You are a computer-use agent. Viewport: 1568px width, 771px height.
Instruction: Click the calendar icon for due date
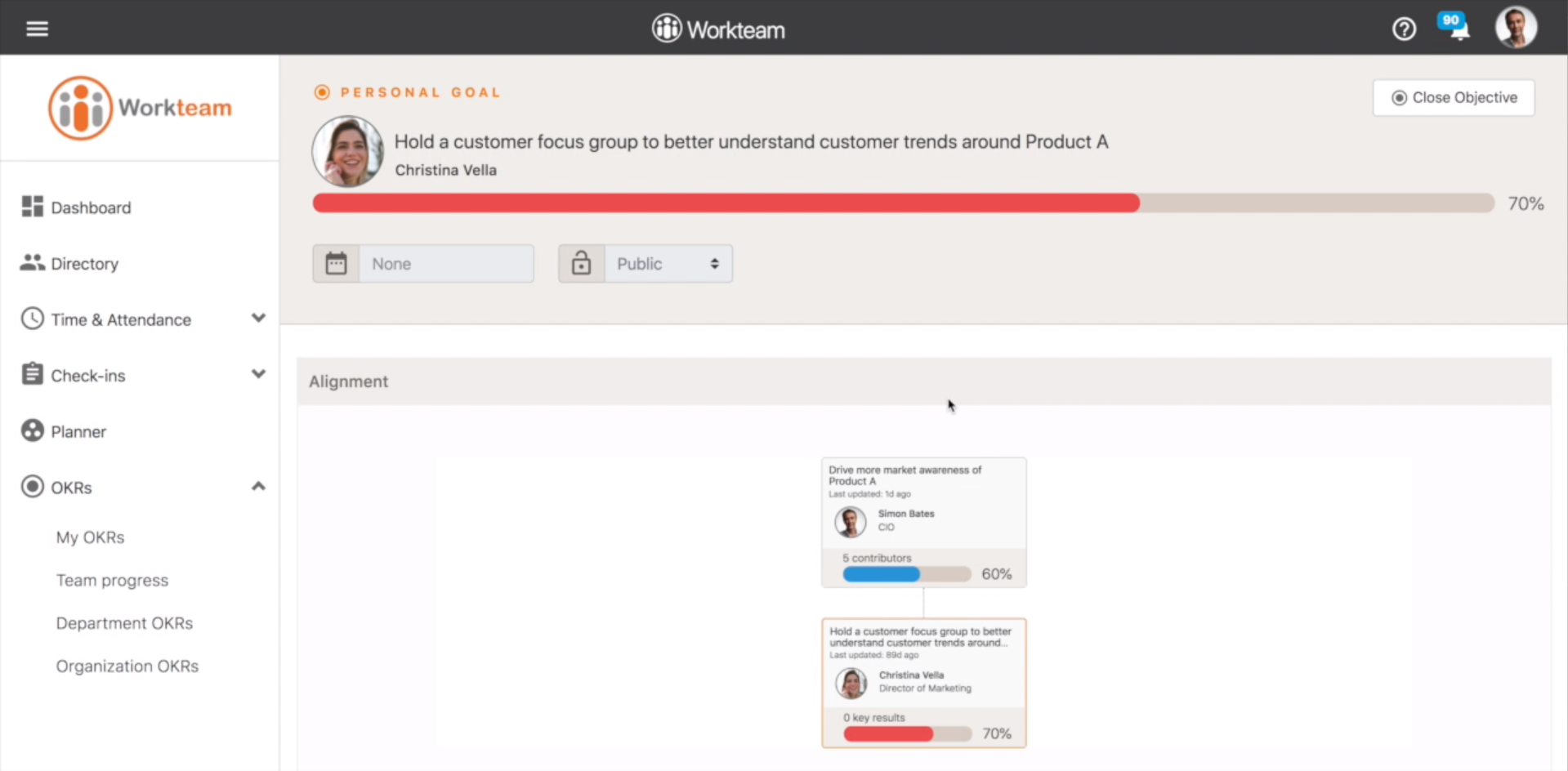point(336,264)
